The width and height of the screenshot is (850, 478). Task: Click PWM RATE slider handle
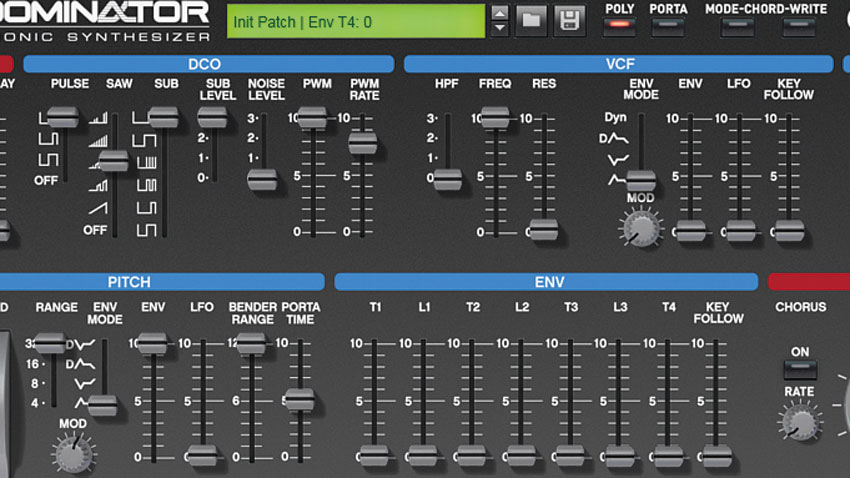pyautogui.click(x=362, y=143)
